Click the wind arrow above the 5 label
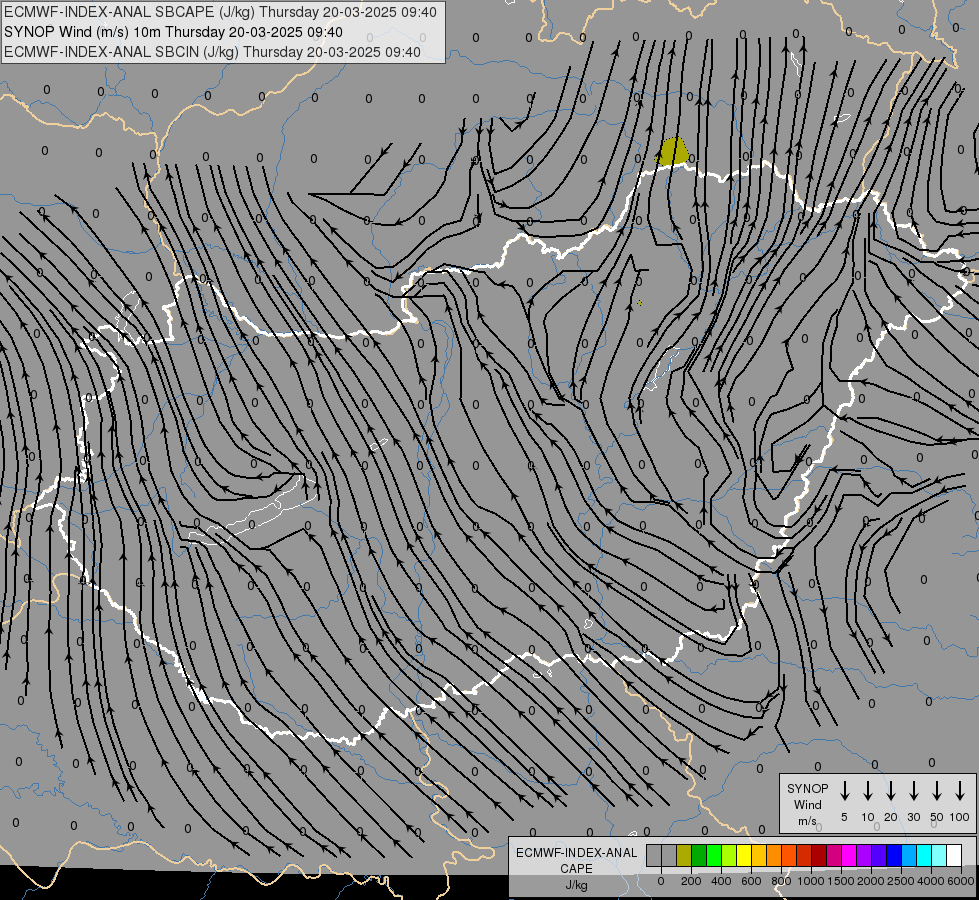Screen dimensions: 979x900 (x=844, y=791)
